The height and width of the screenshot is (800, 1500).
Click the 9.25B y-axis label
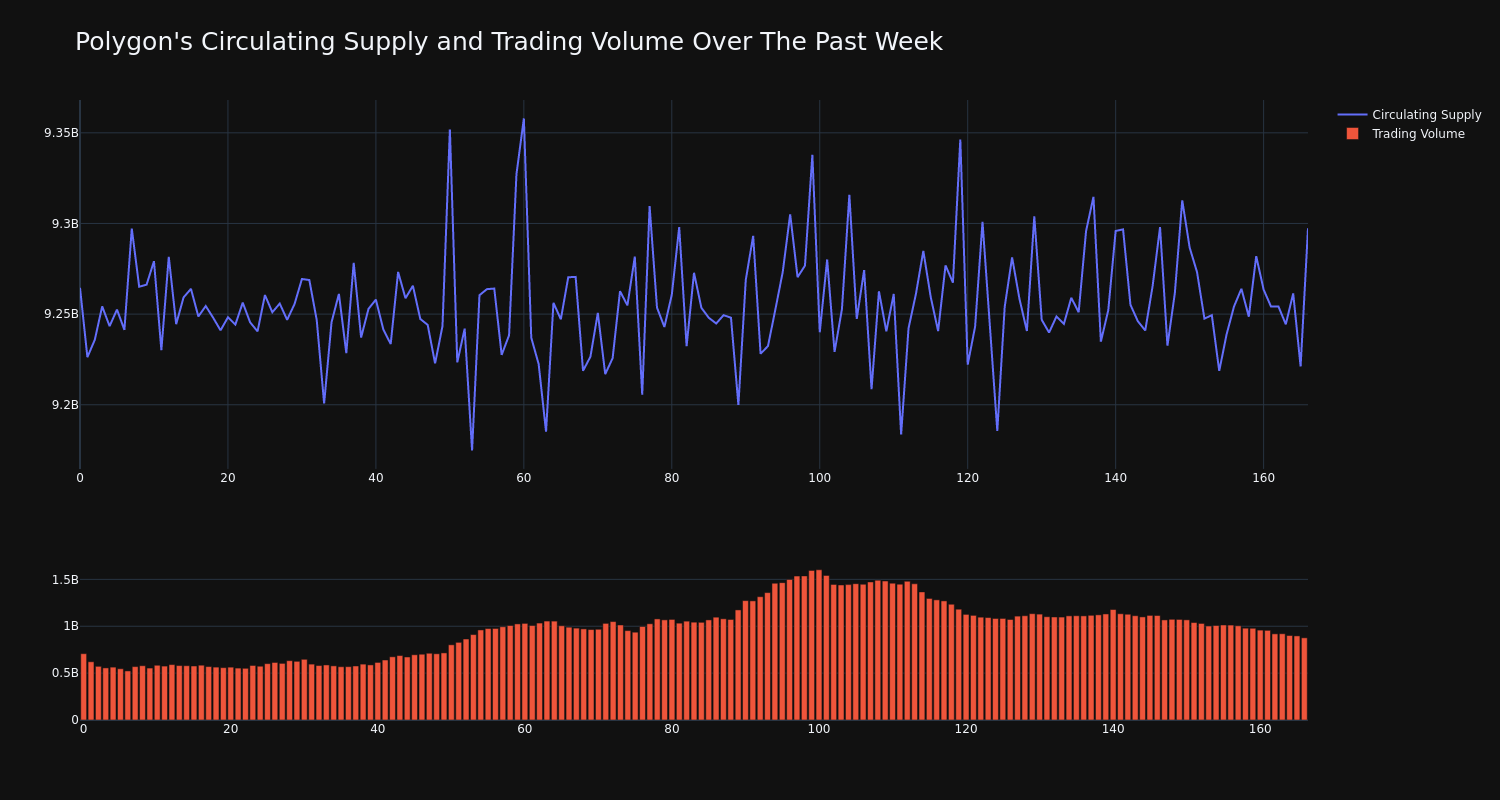pyautogui.click(x=61, y=314)
